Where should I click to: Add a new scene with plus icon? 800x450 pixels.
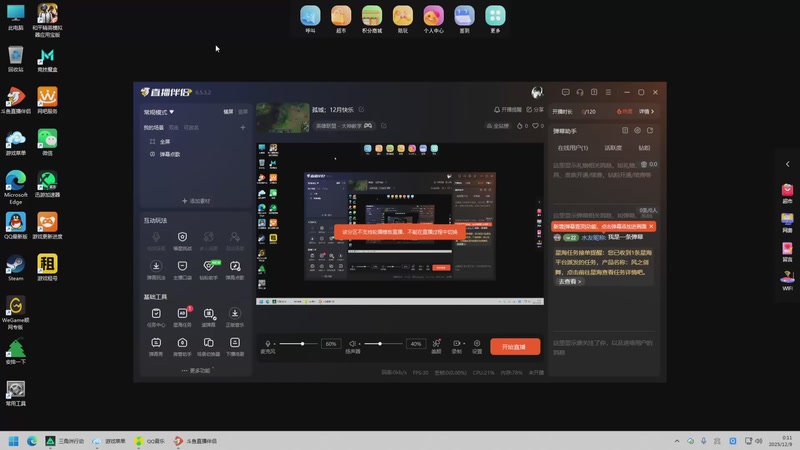pyautogui.click(x=243, y=128)
